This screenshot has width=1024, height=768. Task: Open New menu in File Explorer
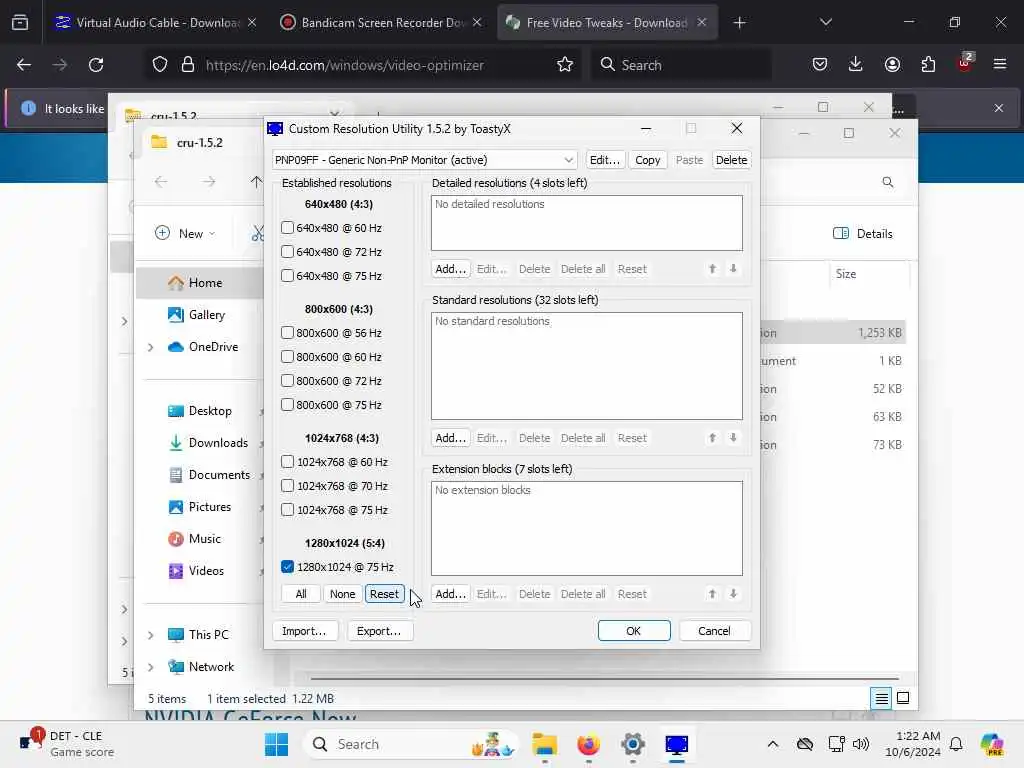(185, 234)
